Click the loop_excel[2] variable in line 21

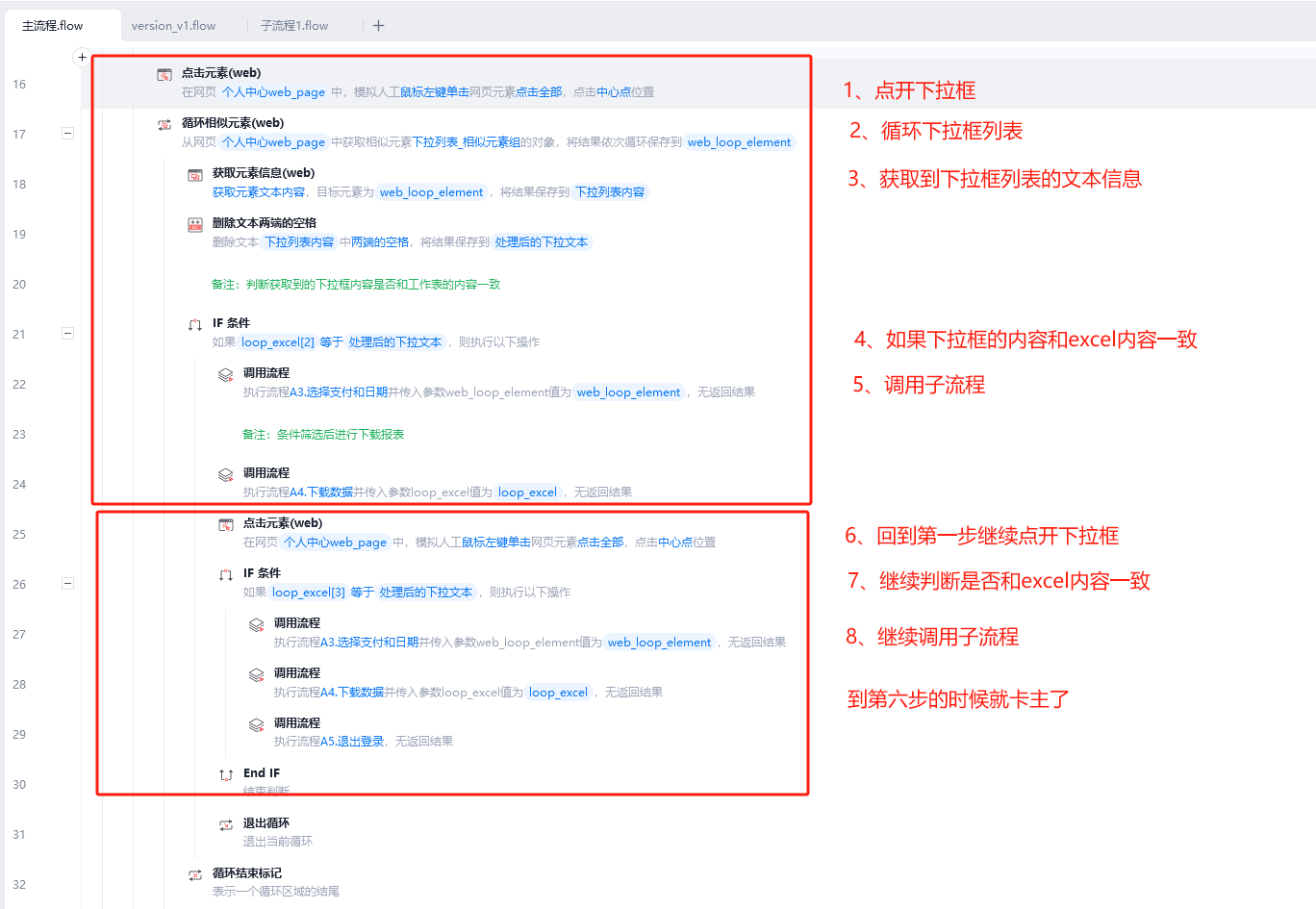click(278, 342)
